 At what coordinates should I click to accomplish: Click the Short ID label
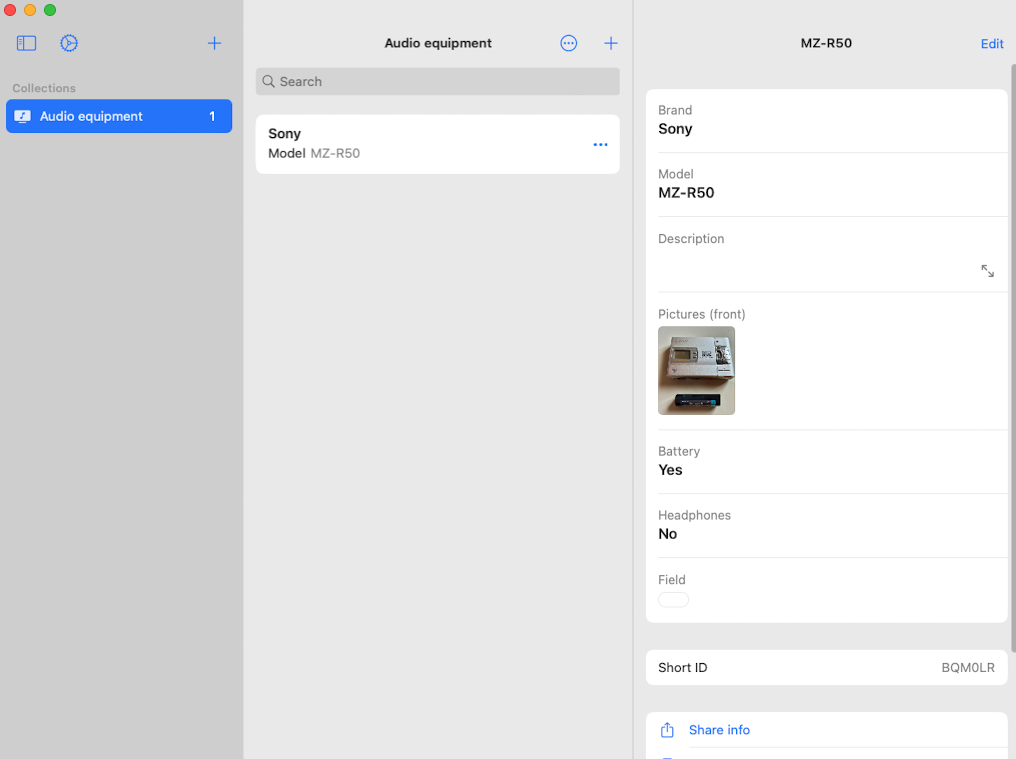[682, 668]
